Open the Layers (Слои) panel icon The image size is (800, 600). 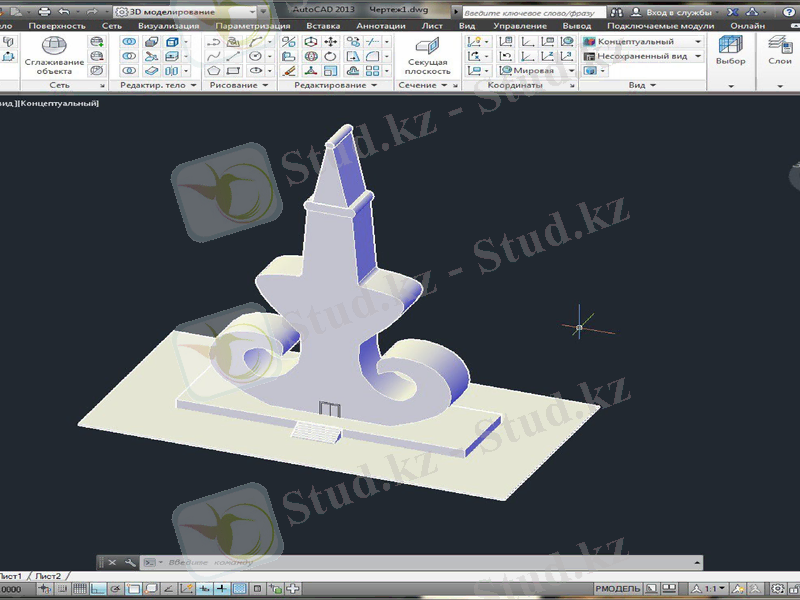click(779, 50)
